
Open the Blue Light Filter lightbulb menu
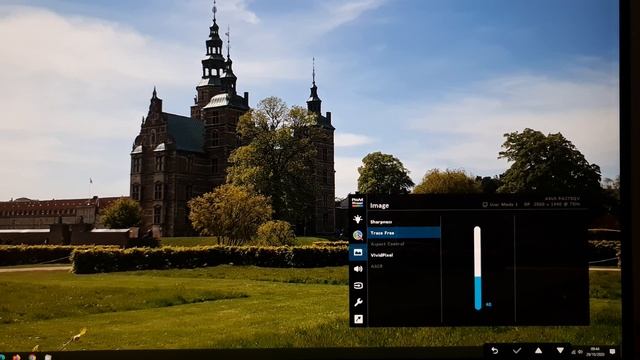pyautogui.click(x=358, y=219)
